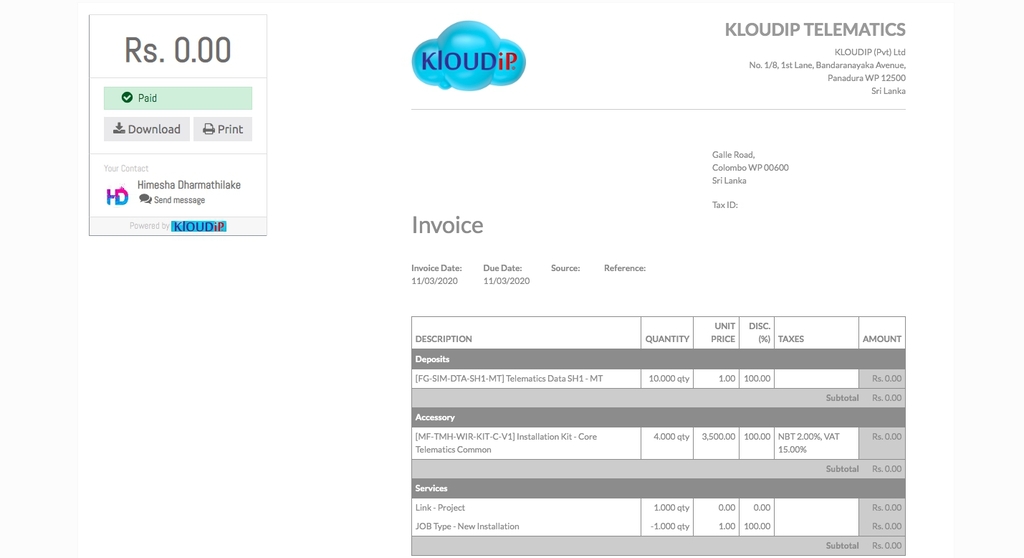Open Send message link

tap(179, 200)
